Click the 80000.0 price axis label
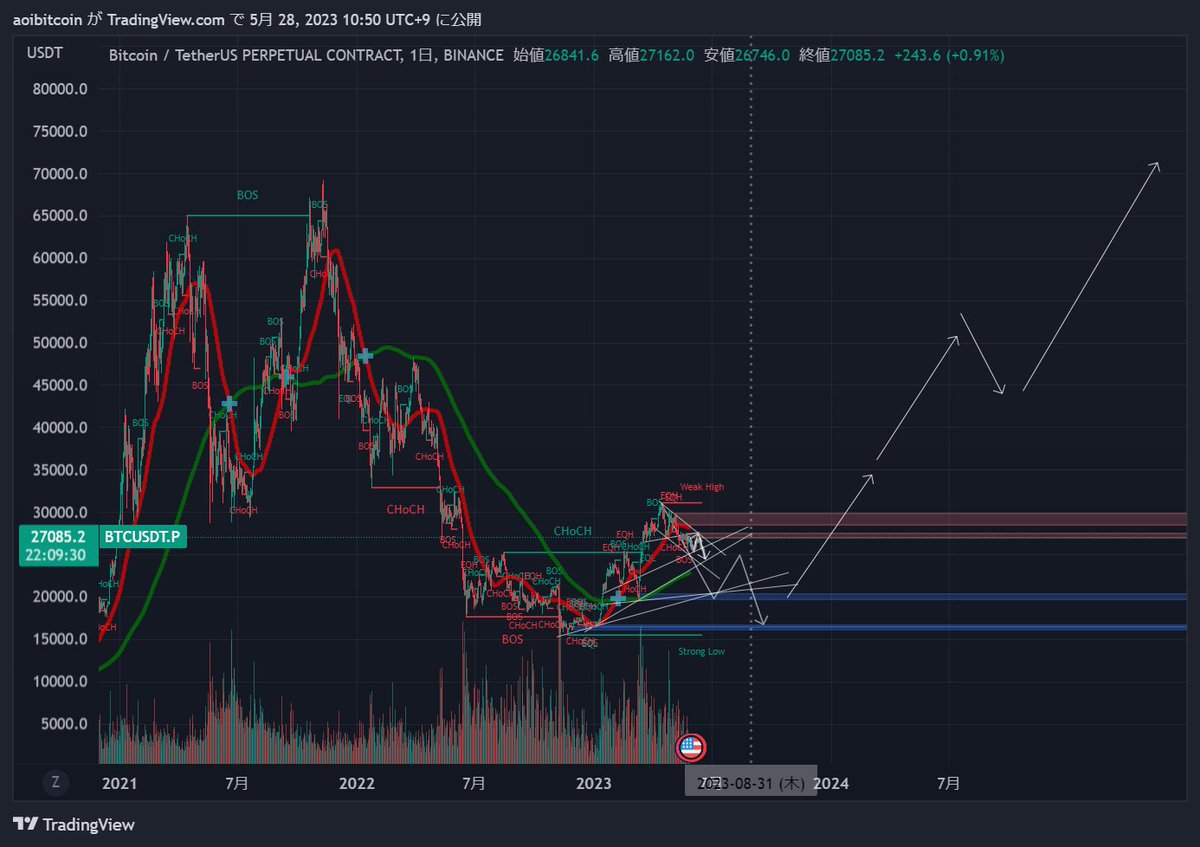Screen dimensions: 1200x847 [x=61, y=89]
